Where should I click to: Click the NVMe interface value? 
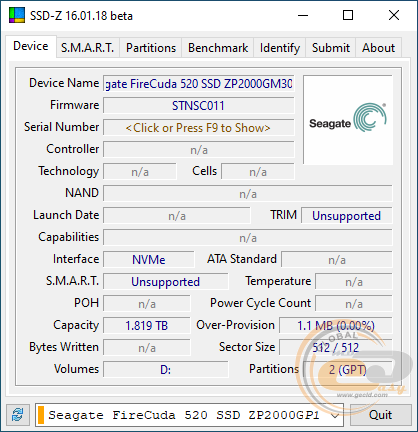tap(149, 260)
